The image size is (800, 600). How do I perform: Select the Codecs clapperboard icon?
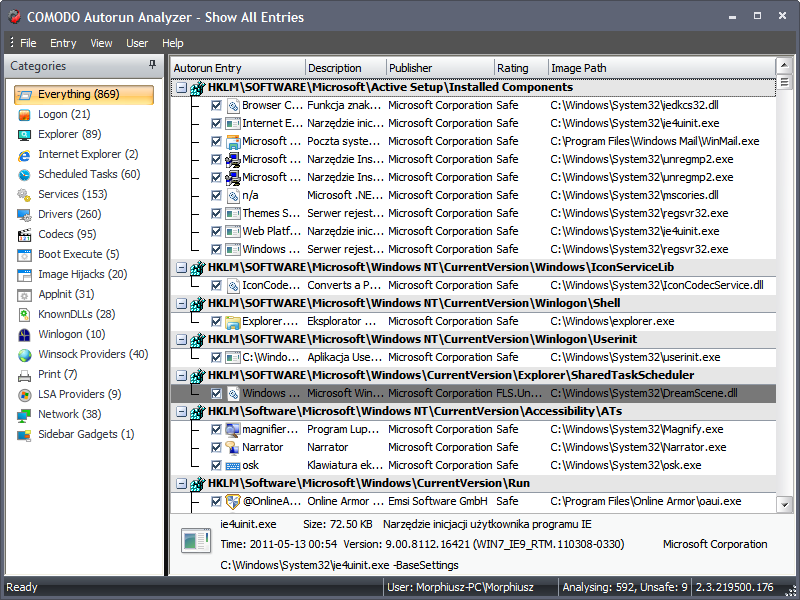24,235
